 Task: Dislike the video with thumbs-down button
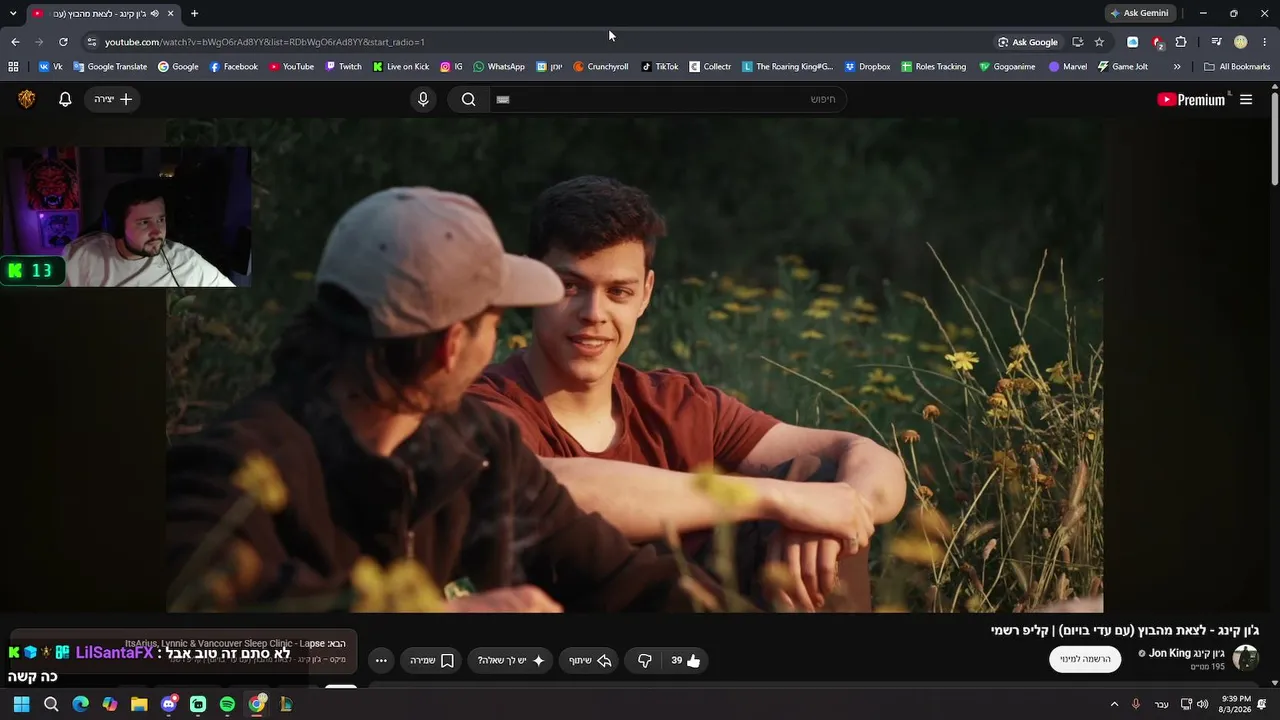(x=645, y=660)
